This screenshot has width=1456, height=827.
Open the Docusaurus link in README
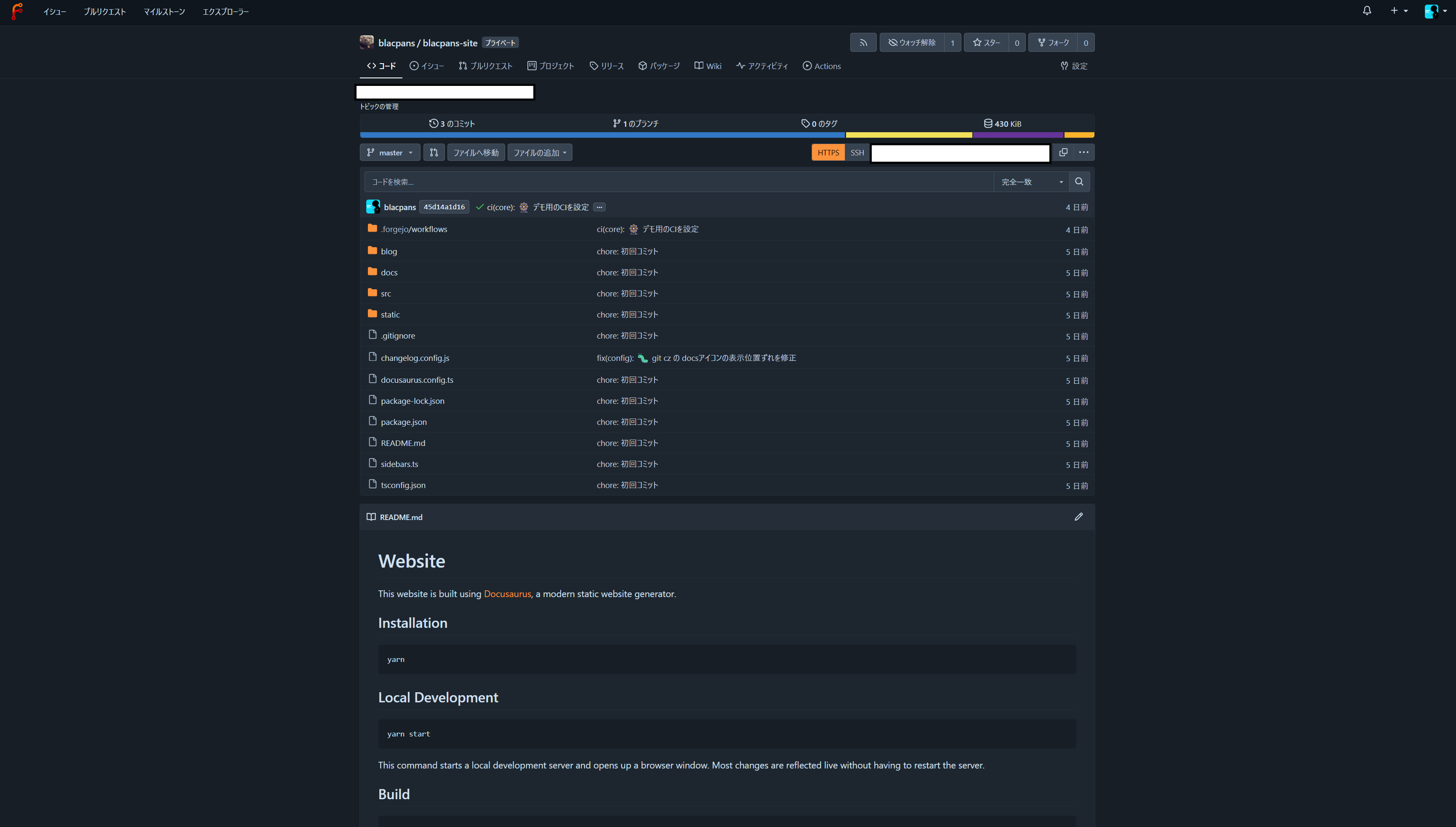[507, 594]
